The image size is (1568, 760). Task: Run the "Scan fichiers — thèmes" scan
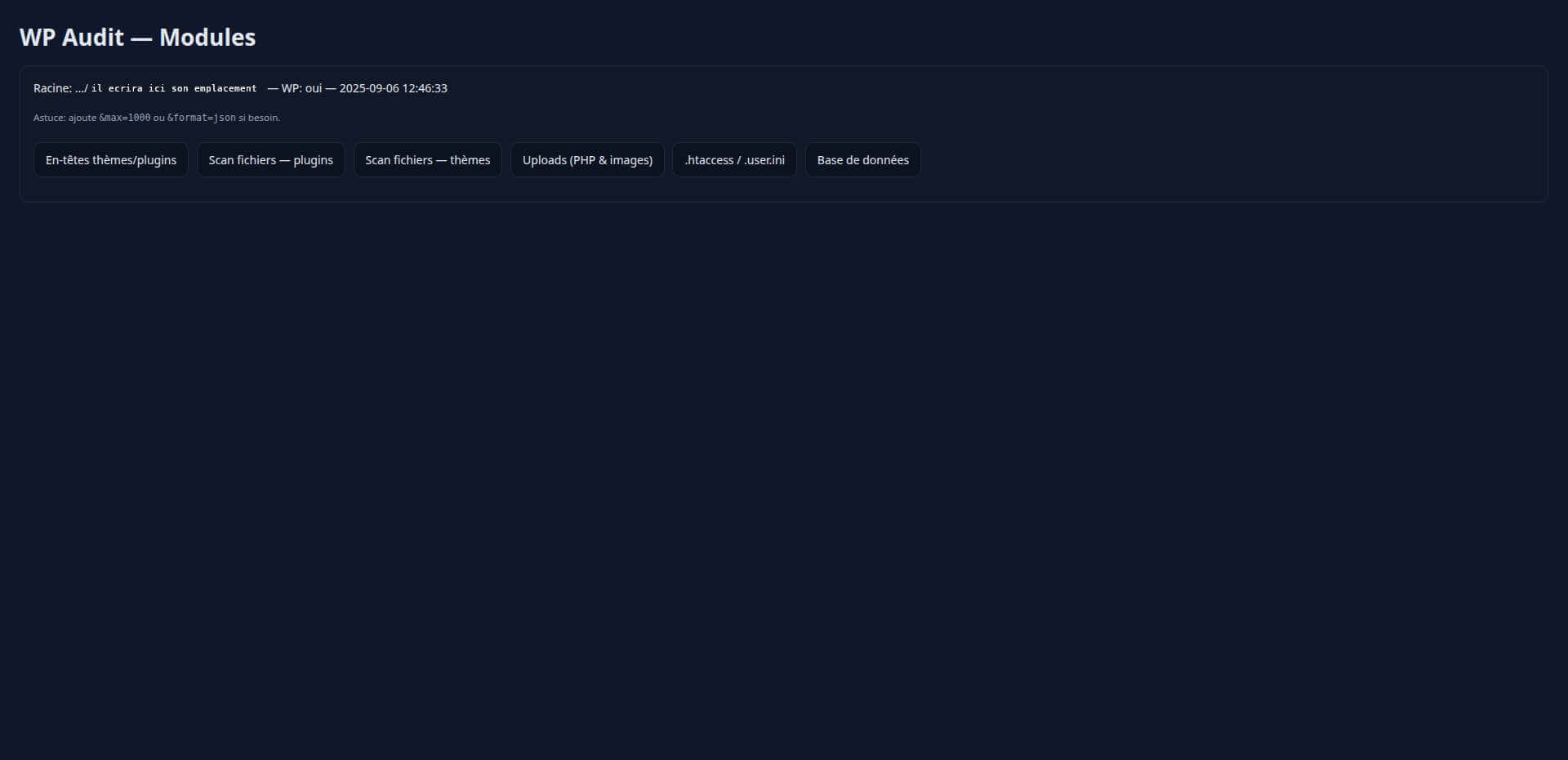point(427,159)
